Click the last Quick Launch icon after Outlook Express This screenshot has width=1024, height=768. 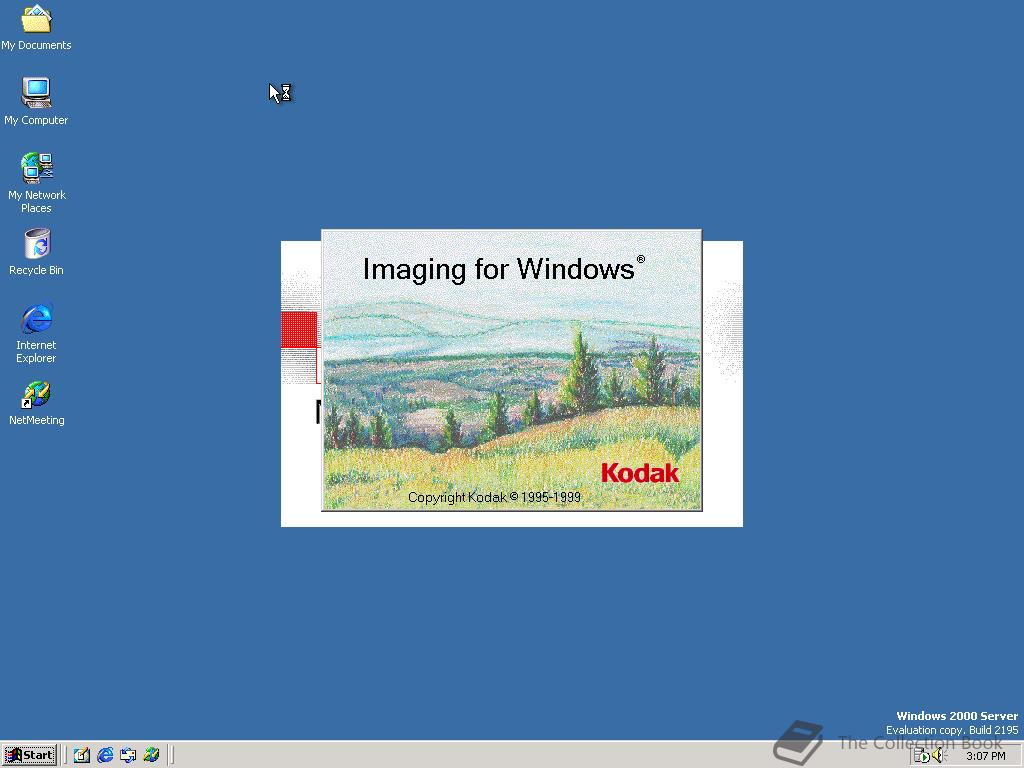tap(152, 755)
